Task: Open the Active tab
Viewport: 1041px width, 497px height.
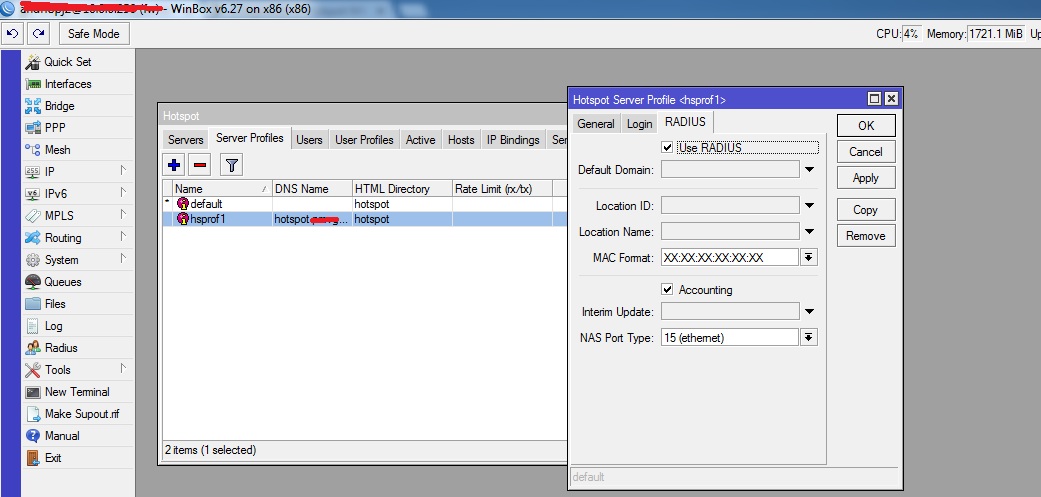Action: pos(420,140)
